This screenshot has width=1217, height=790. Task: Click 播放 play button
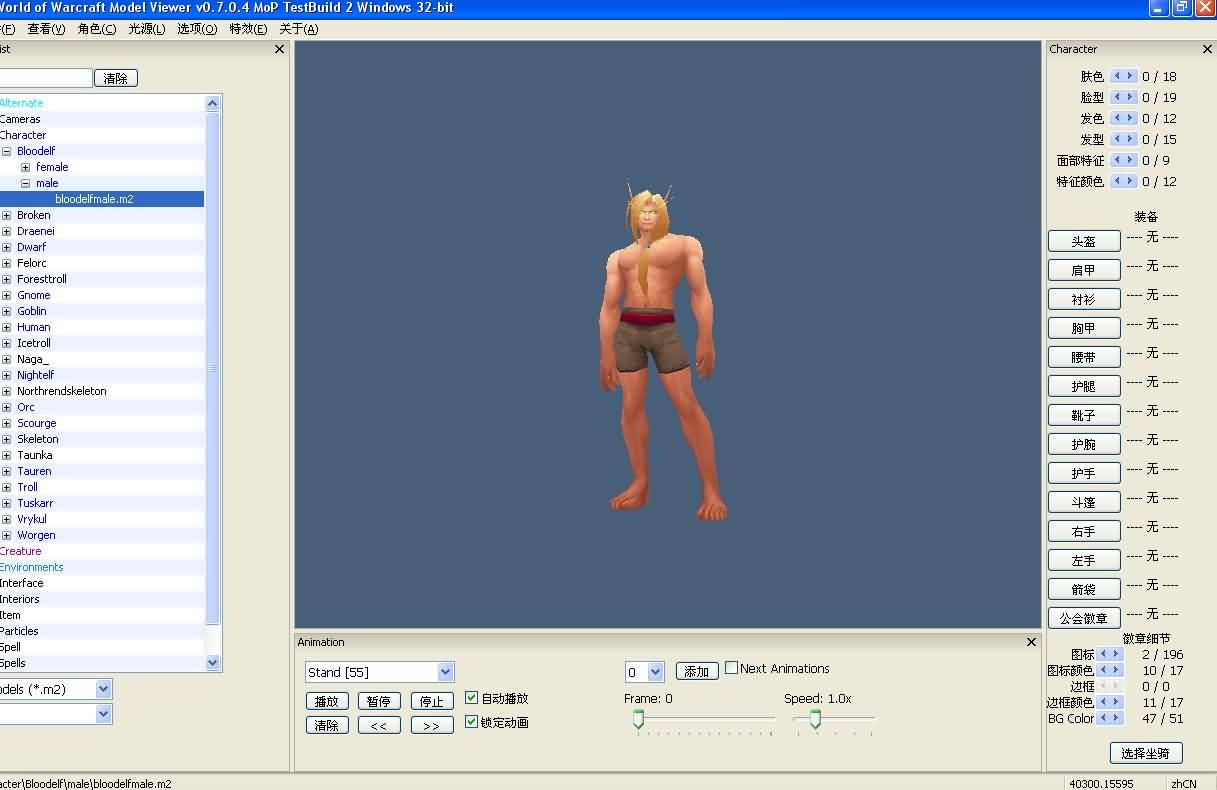click(x=327, y=701)
